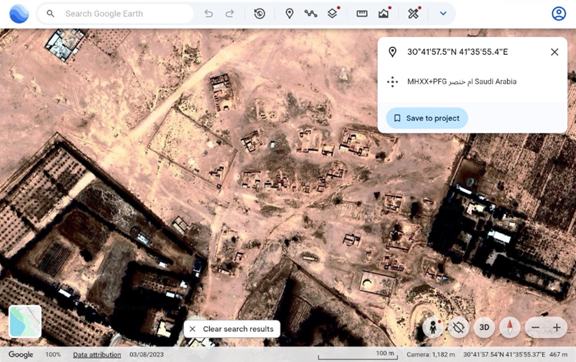Close the location info card
576x362 pixels.
point(554,52)
